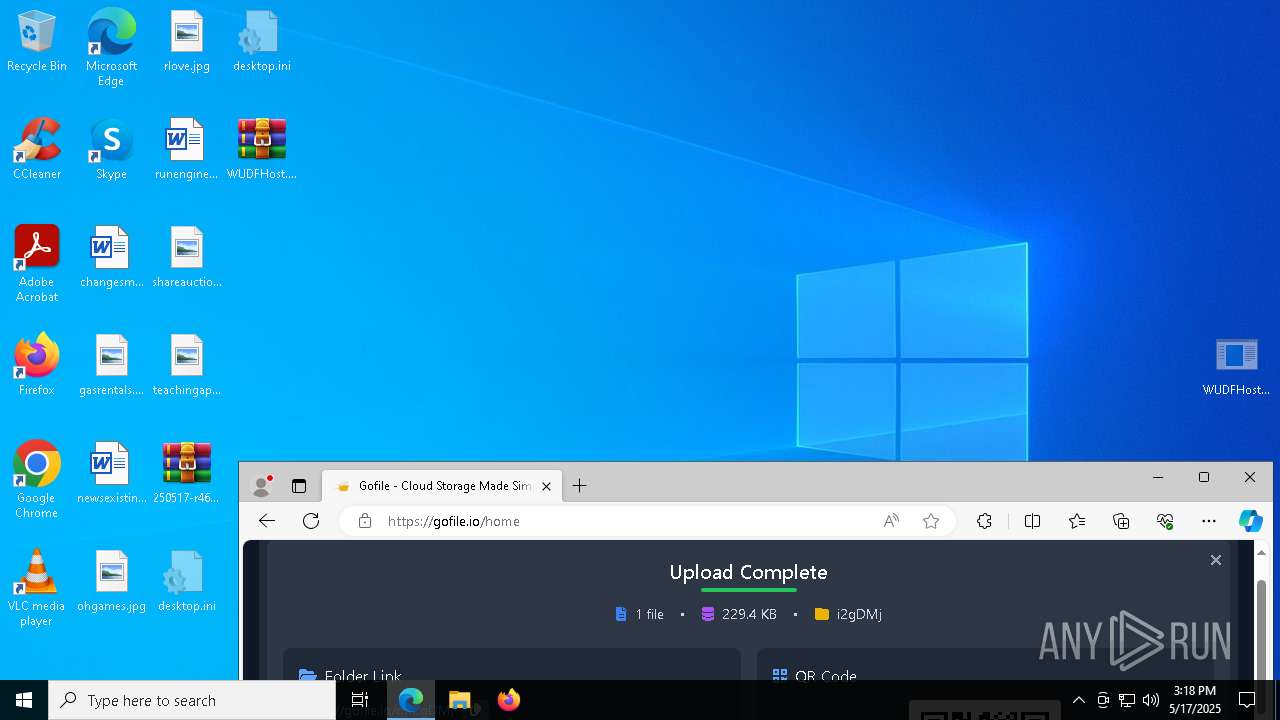The image size is (1280, 720).
Task: Go back in the Edge browser
Action: coord(266,521)
